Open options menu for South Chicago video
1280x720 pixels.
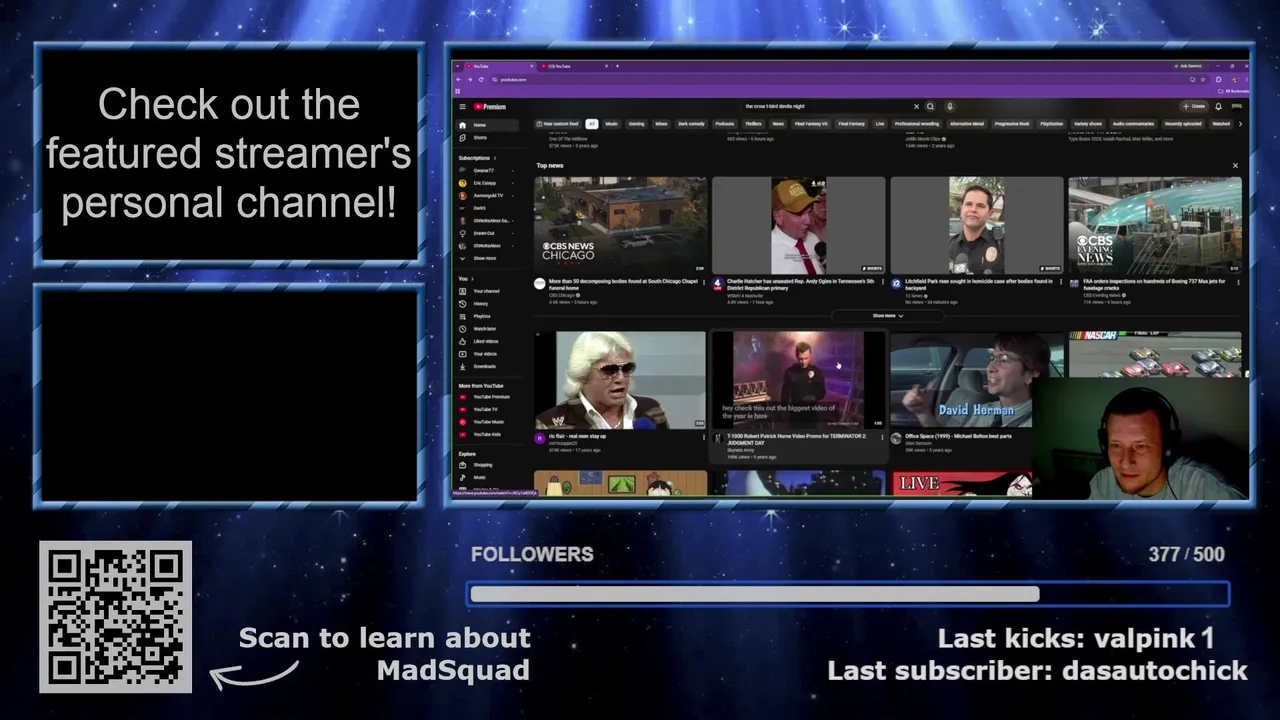(x=704, y=282)
